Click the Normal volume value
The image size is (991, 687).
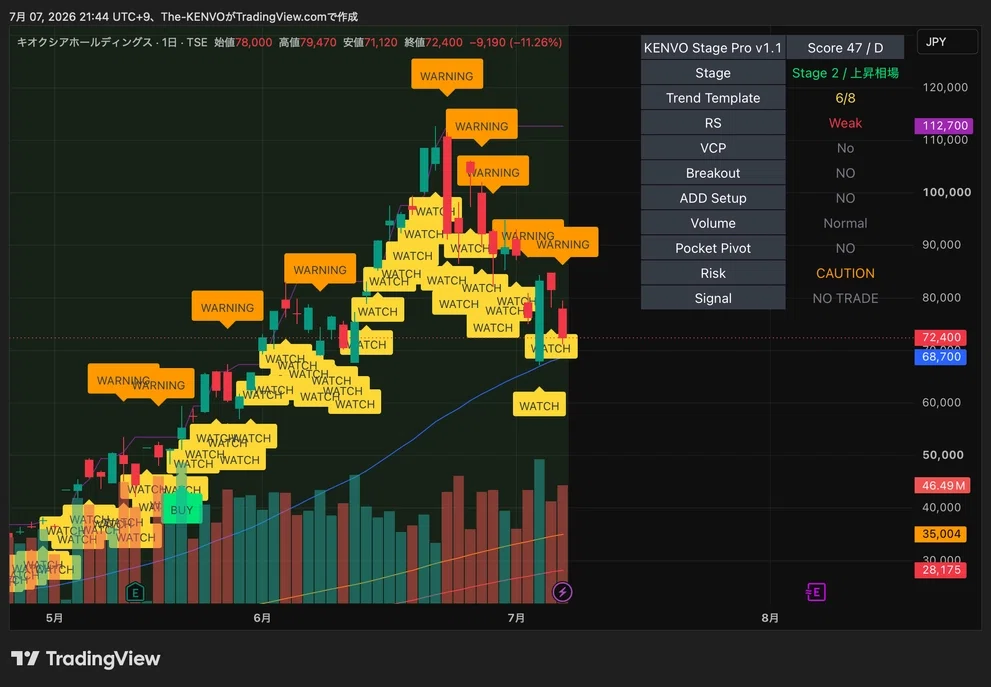[845, 223]
